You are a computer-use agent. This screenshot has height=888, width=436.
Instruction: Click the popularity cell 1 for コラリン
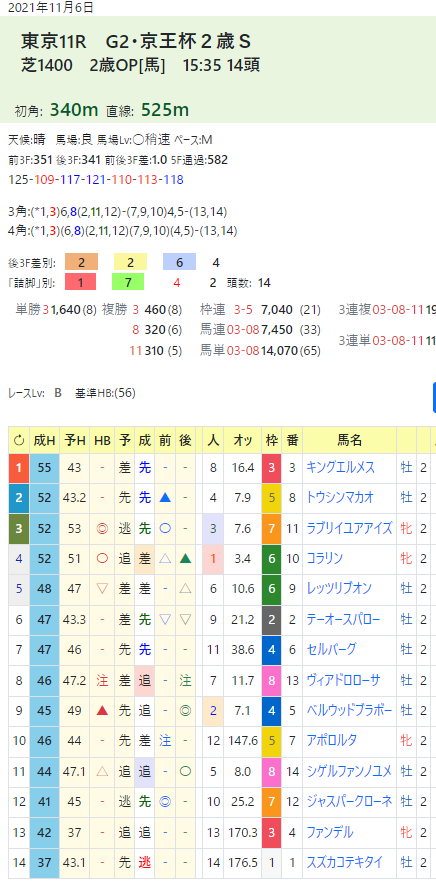213,559
